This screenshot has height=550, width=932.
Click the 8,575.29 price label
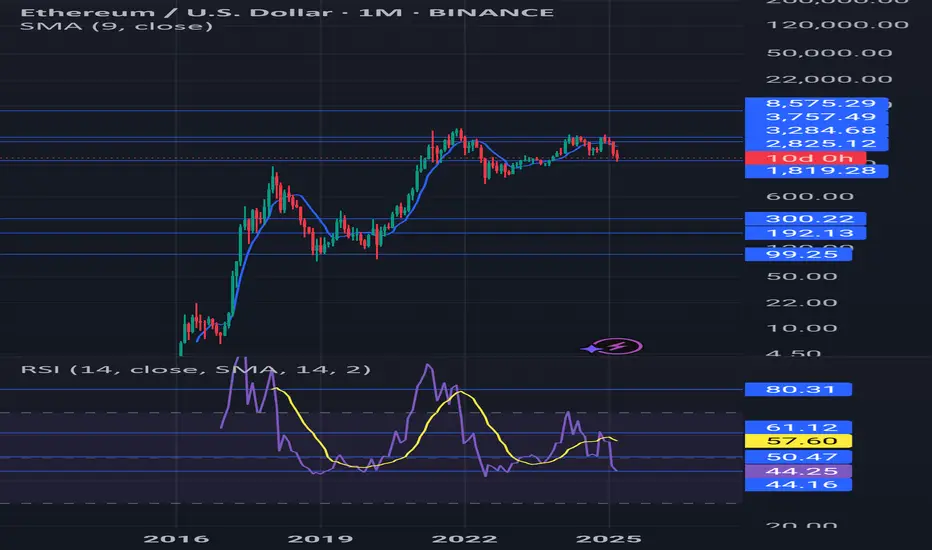(816, 103)
